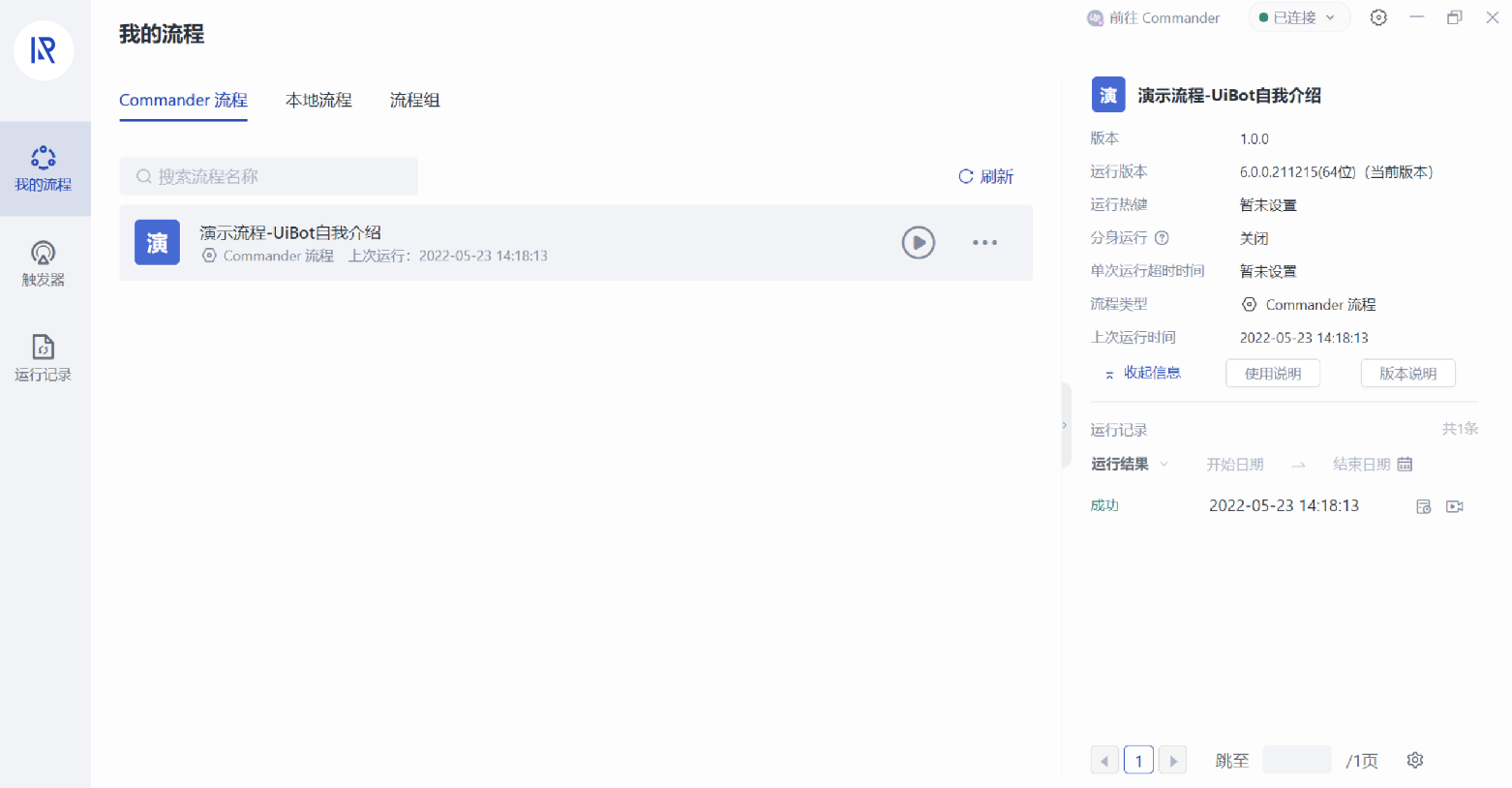Open the 触发器 triggers page
The height and width of the screenshot is (788, 1512).
click(44, 263)
